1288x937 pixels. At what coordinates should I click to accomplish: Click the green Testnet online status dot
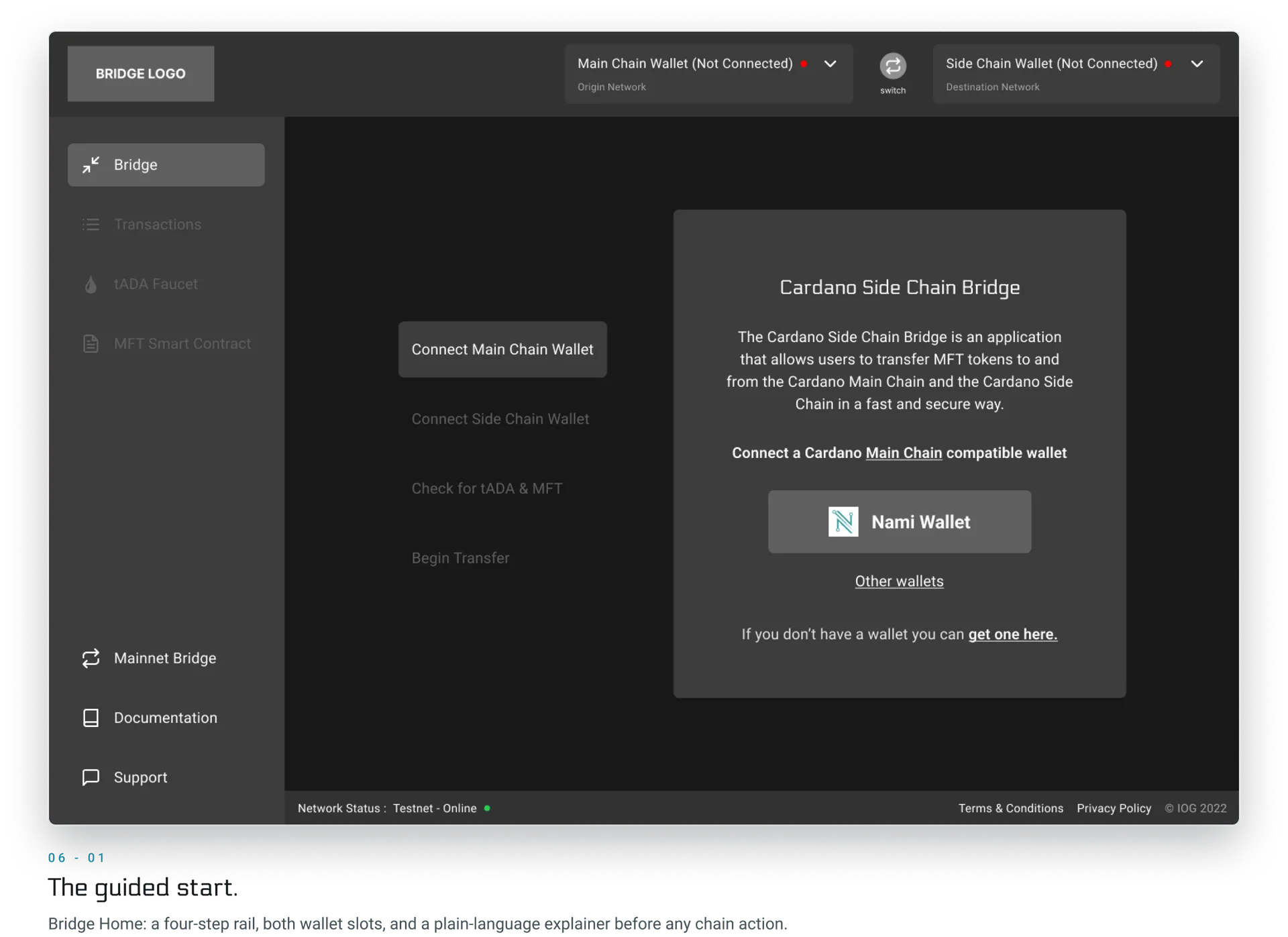click(x=487, y=808)
